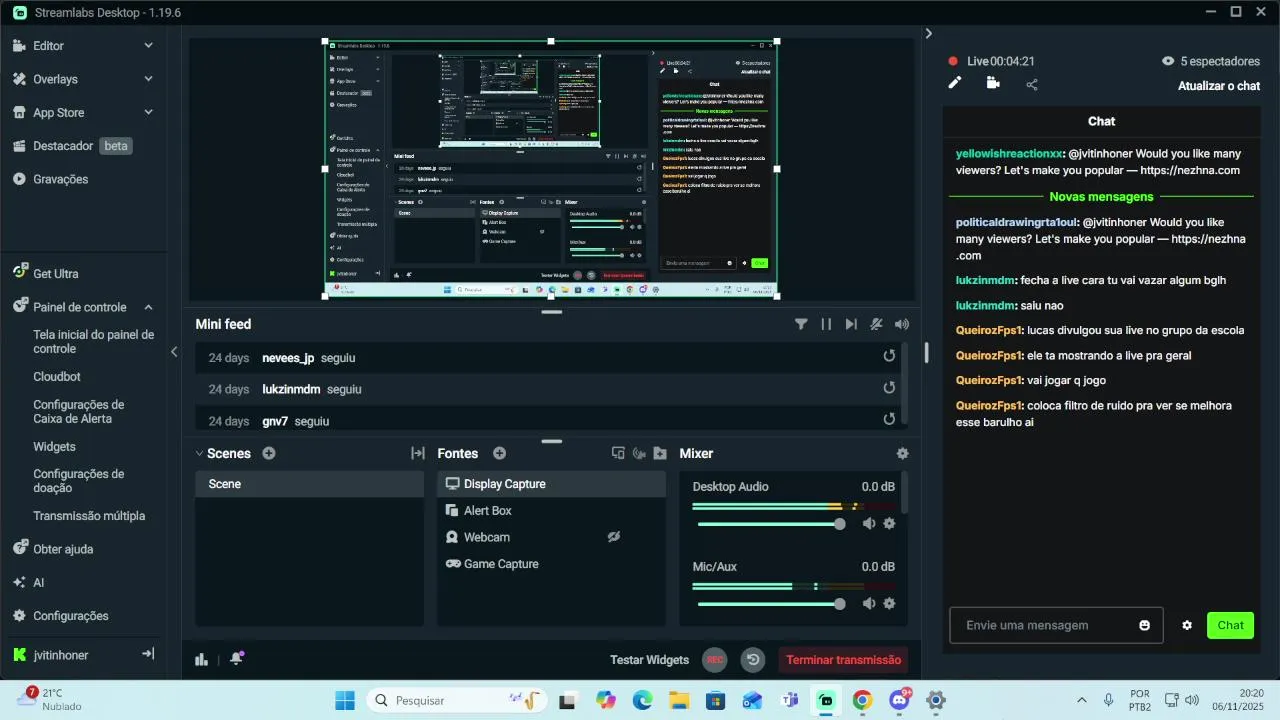Open the webcam-and-hand icon in the Fontes header
Viewport: 1280px width, 720px height.
[640, 453]
